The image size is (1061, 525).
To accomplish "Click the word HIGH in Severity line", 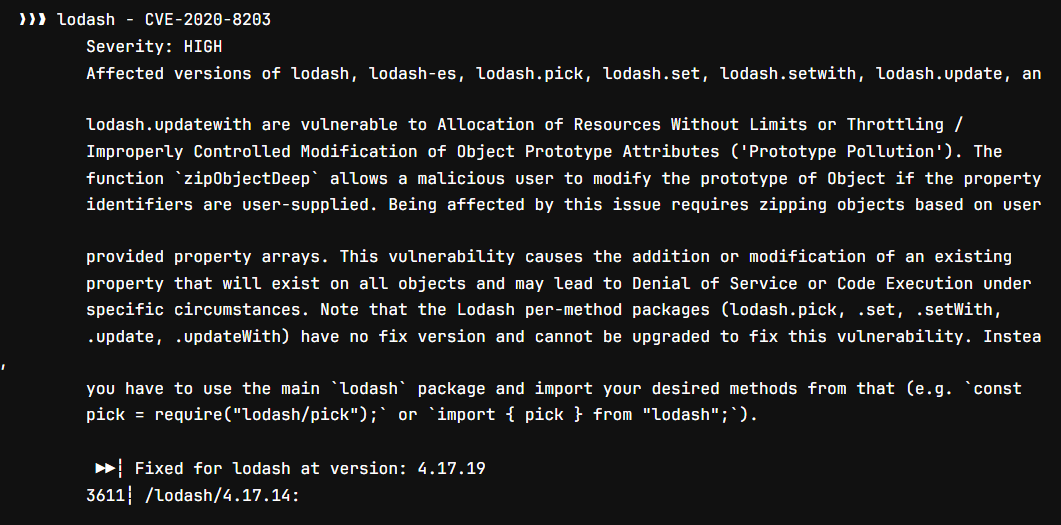I will 203,46.
